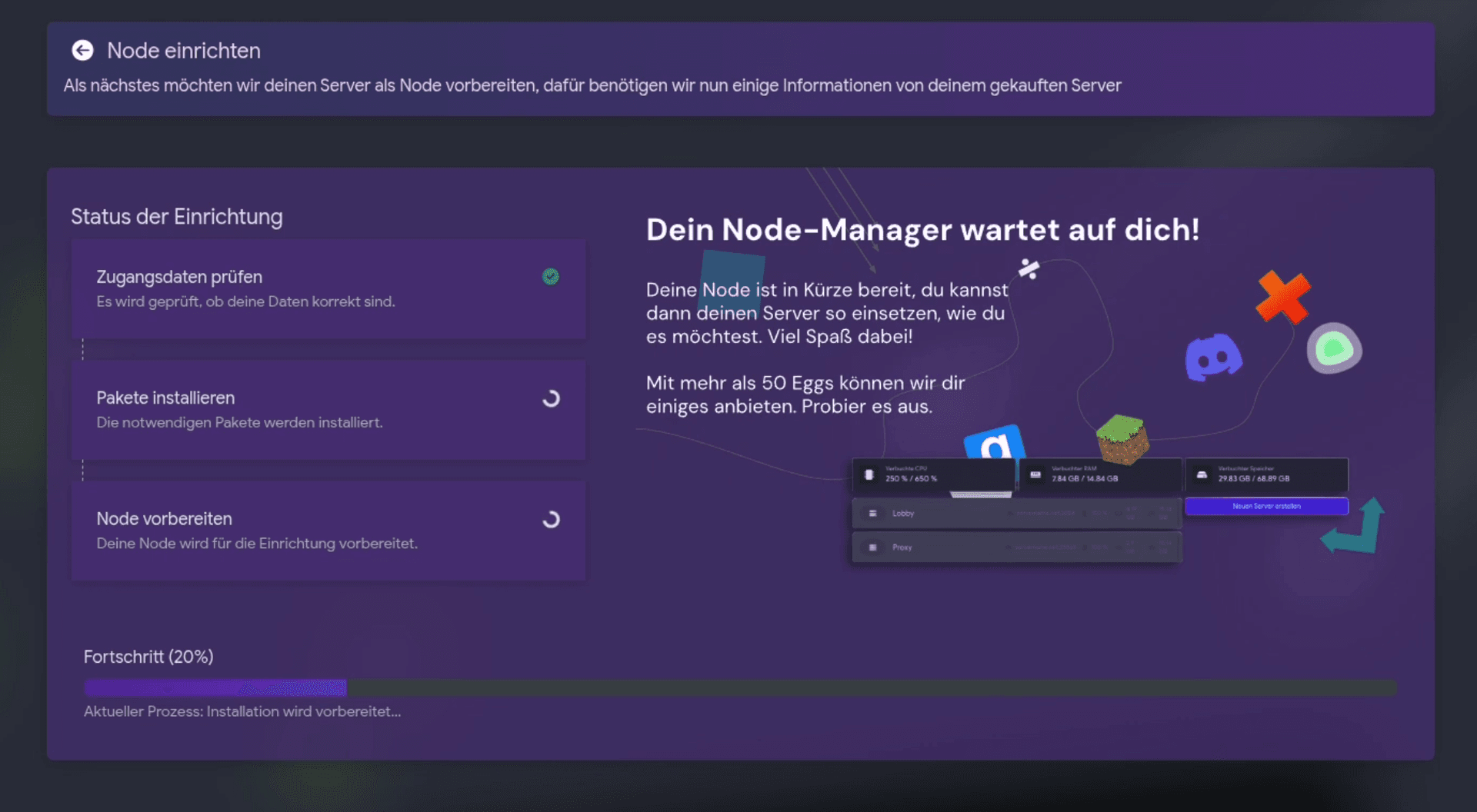This screenshot has height=812, width=1477.
Task: Select the Node vorbereiten step card
Action: 328,531
